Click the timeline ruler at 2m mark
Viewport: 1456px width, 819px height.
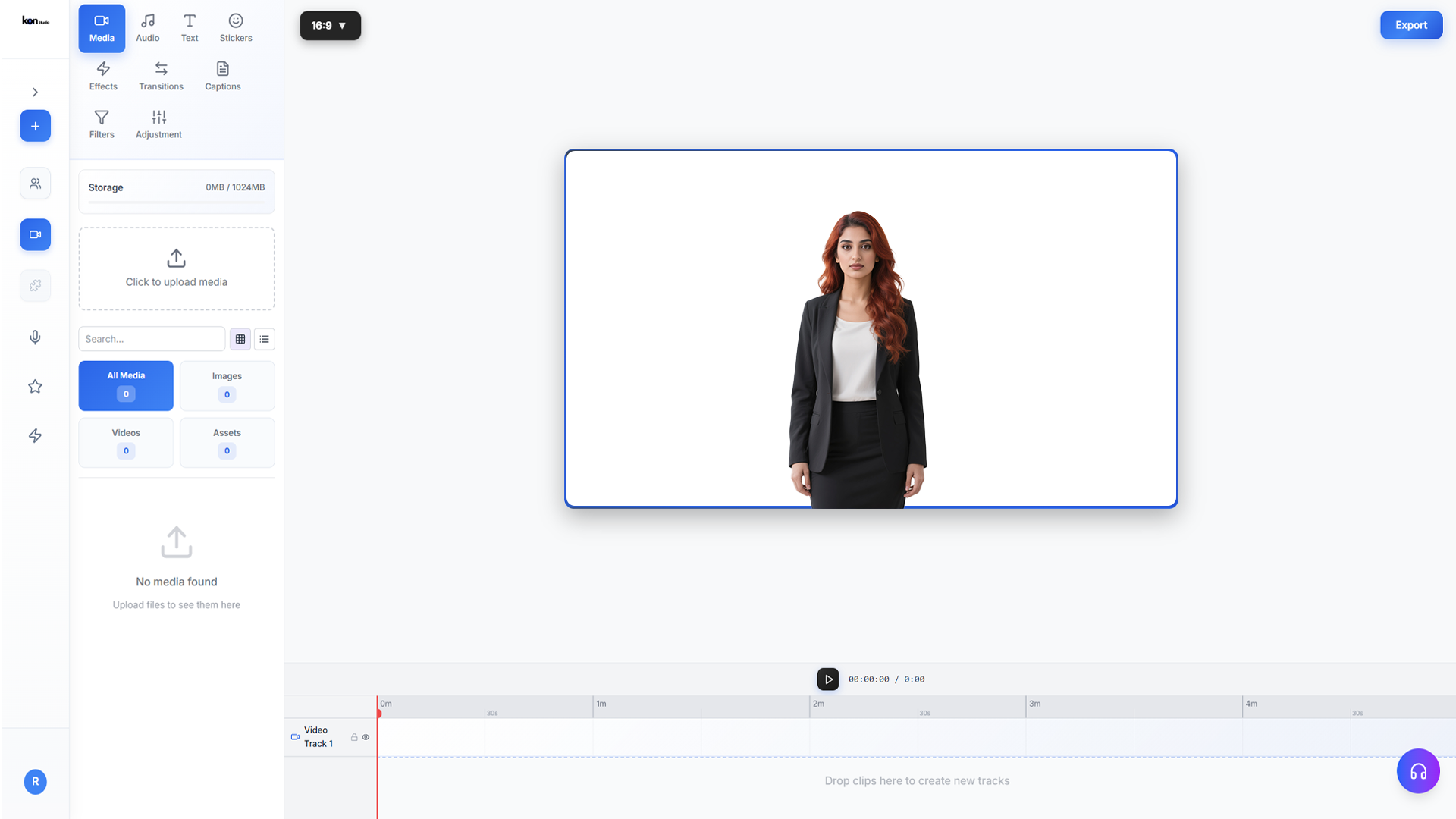811,706
